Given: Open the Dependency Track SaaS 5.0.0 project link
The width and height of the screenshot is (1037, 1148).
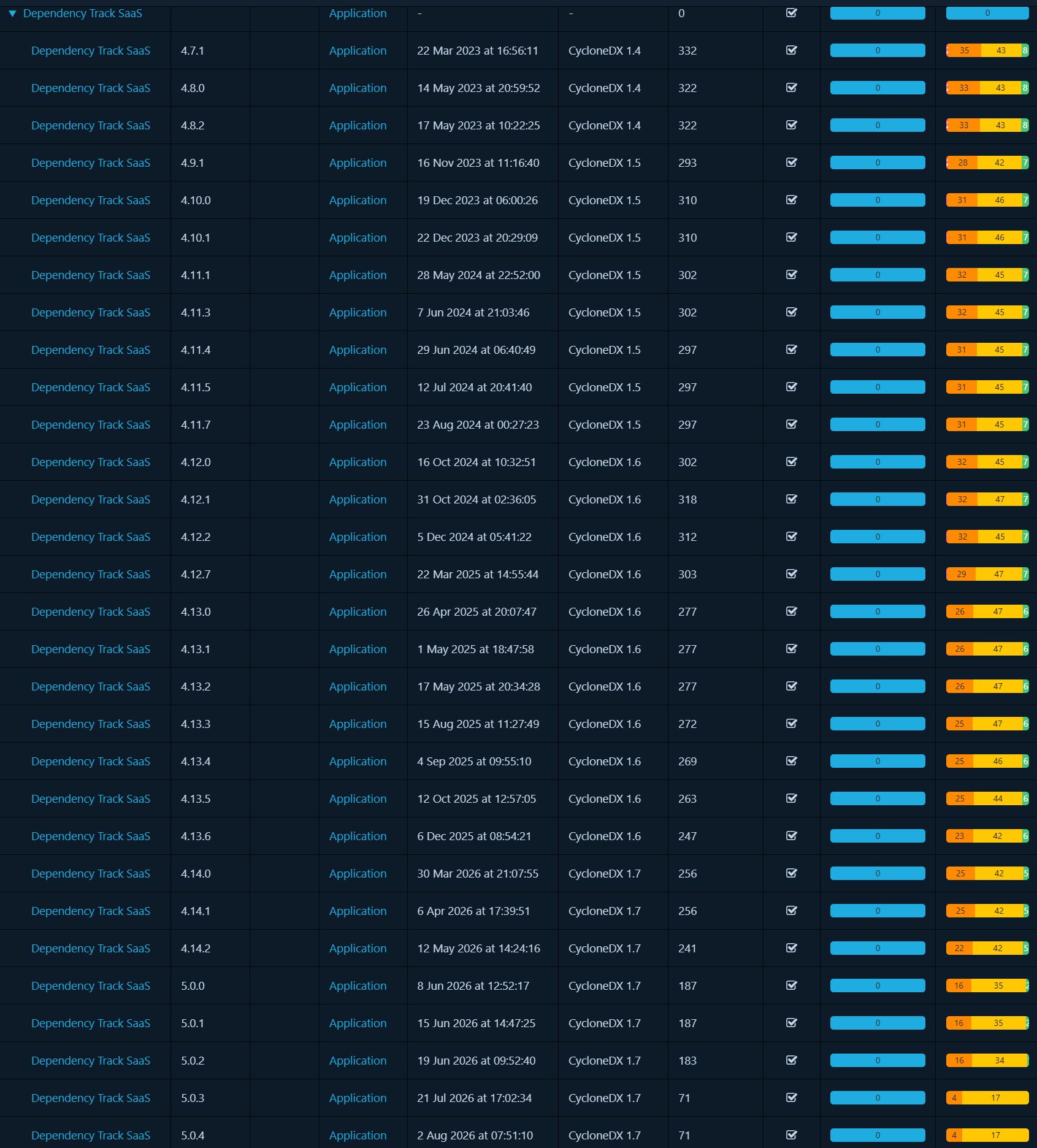Looking at the screenshot, I should click(x=91, y=985).
